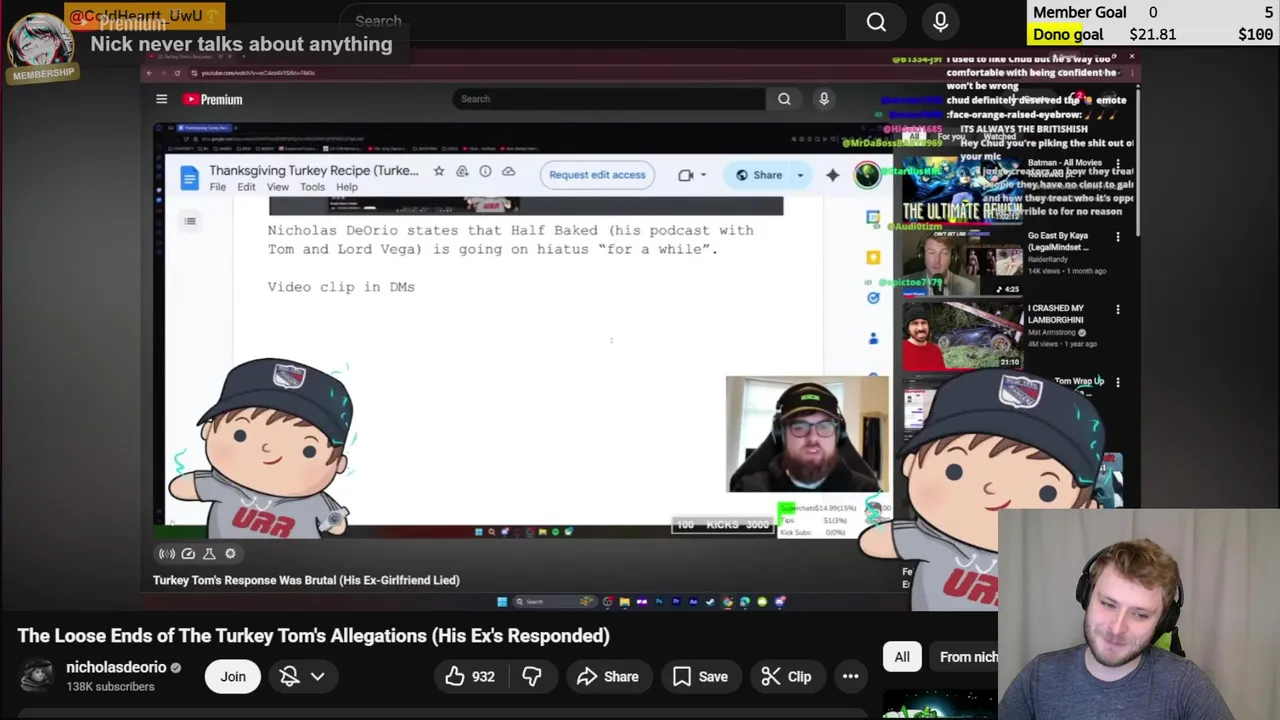The height and width of the screenshot is (720, 1280).
Task: Click the I CRASHED MY LAMBORGHINI thumbnail
Action: click(962, 335)
